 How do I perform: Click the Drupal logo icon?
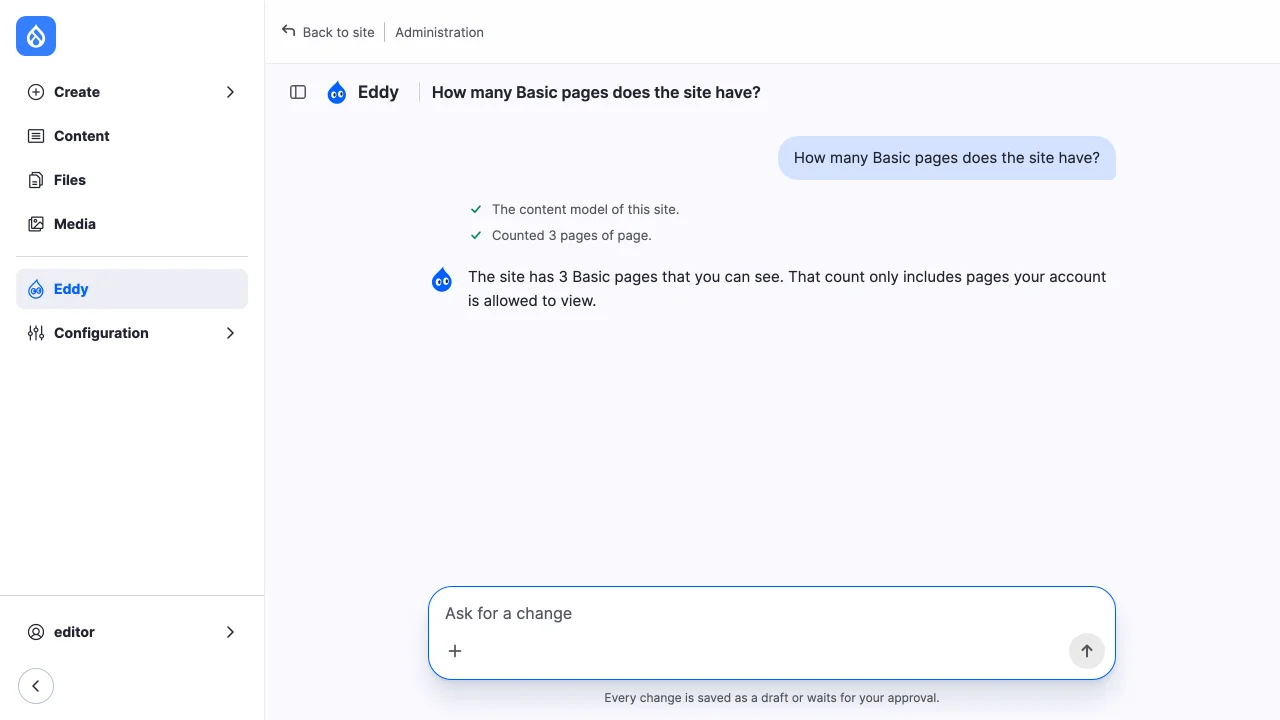[36, 37]
